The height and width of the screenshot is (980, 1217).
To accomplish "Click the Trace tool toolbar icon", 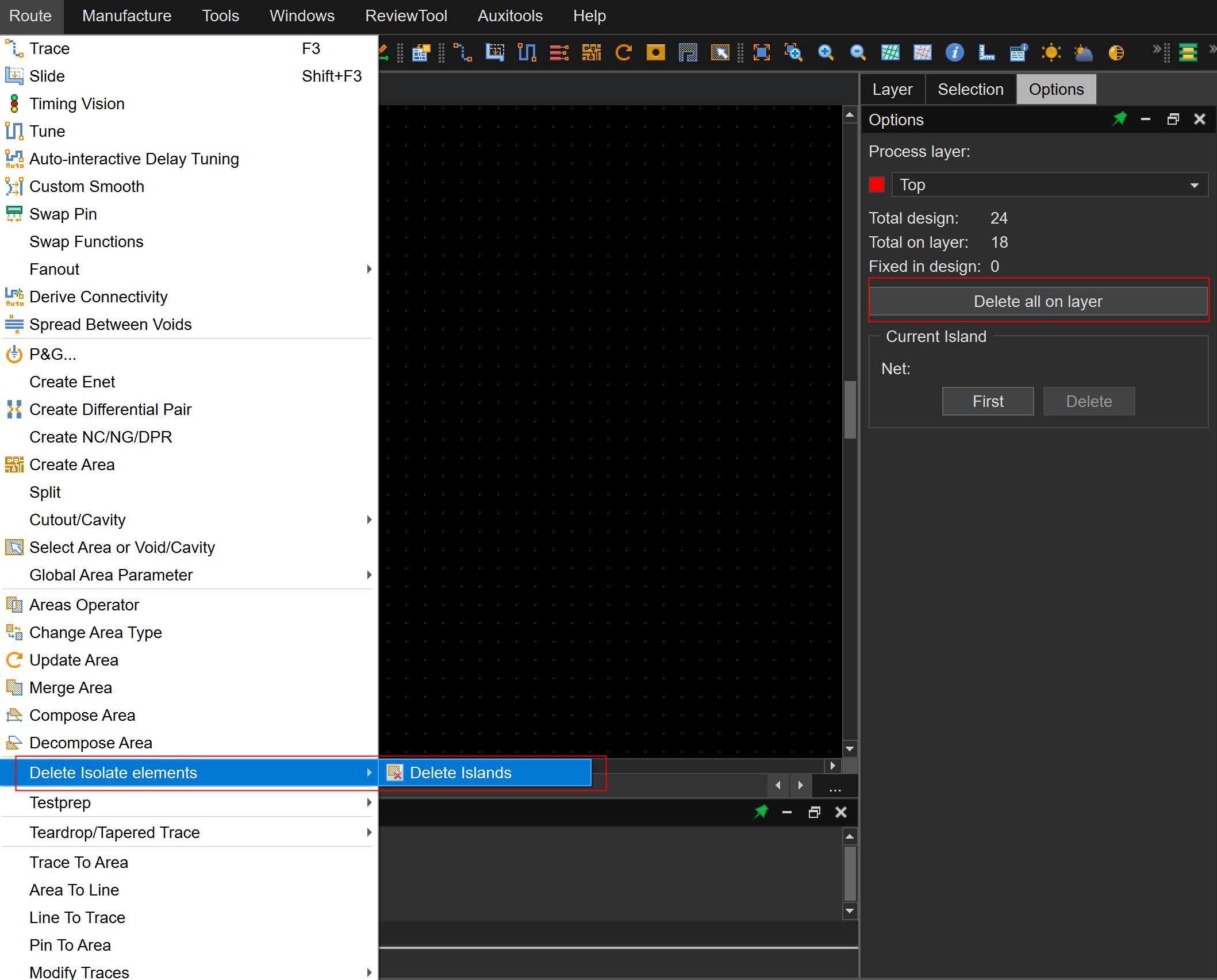I will click(x=463, y=53).
